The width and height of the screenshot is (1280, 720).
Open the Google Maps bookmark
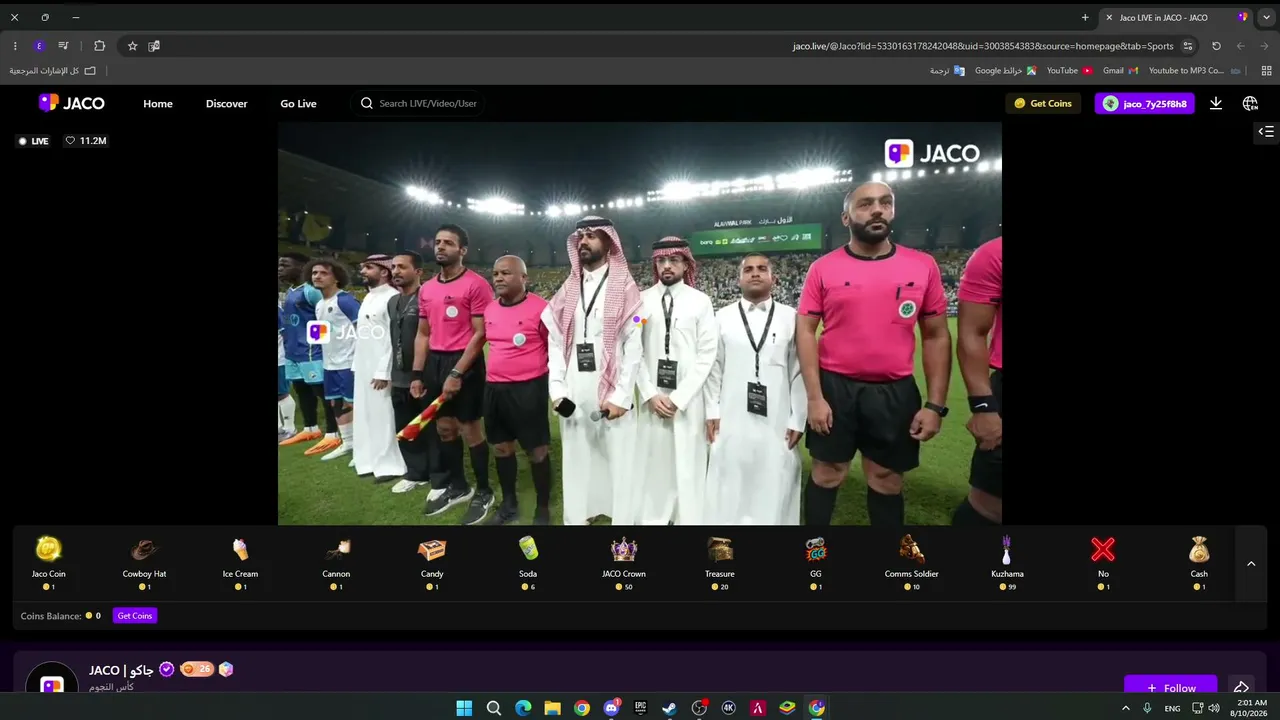click(x=1005, y=71)
